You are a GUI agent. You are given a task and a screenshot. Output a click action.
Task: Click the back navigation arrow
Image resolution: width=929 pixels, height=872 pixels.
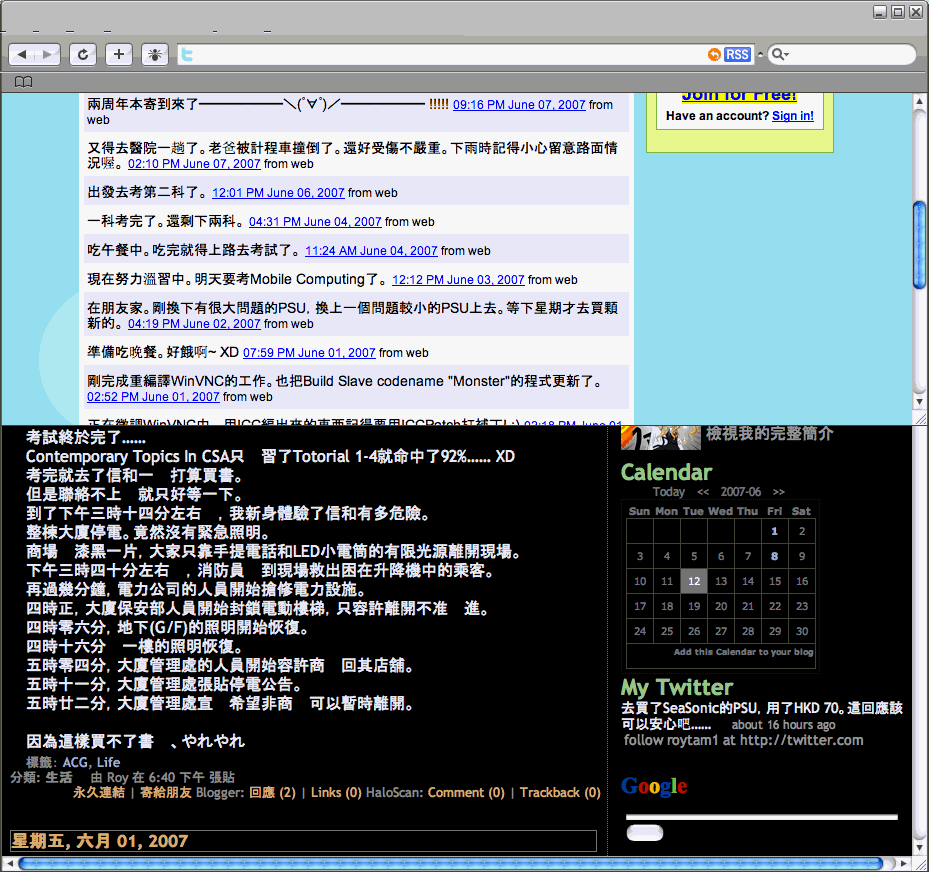[22, 54]
